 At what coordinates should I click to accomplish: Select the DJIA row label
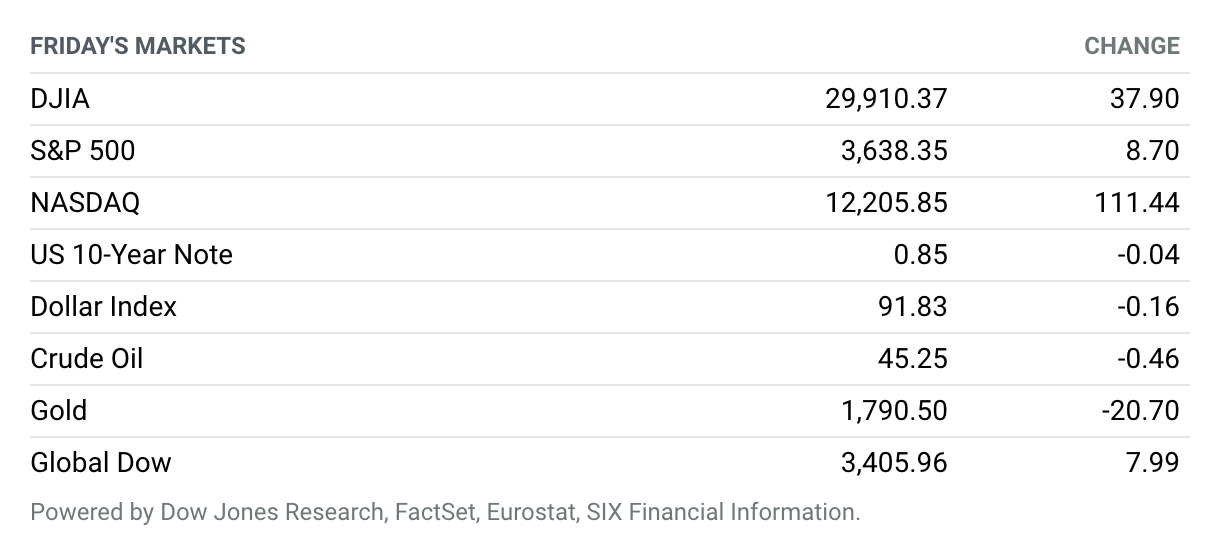(60, 99)
